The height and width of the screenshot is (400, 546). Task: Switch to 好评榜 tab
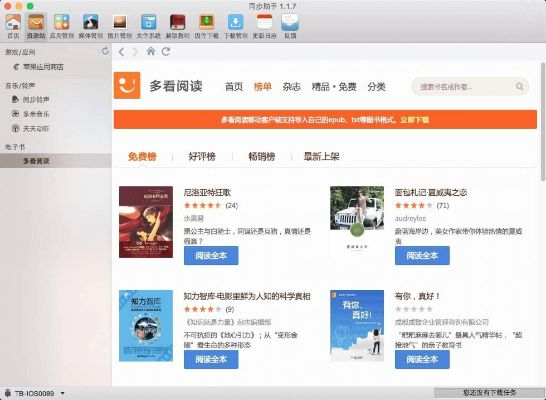pos(202,156)
